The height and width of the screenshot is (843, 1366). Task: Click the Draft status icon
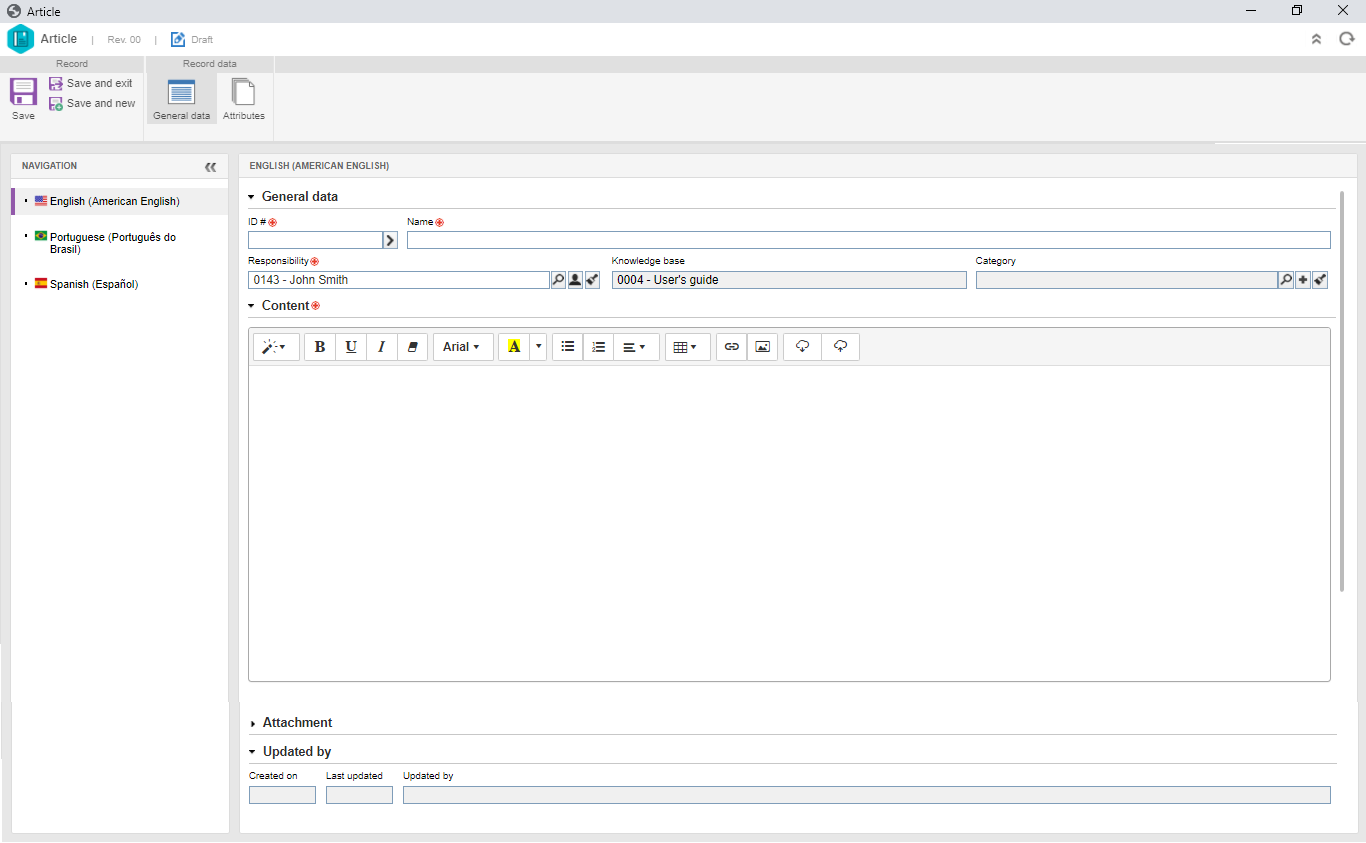point(178,39)
